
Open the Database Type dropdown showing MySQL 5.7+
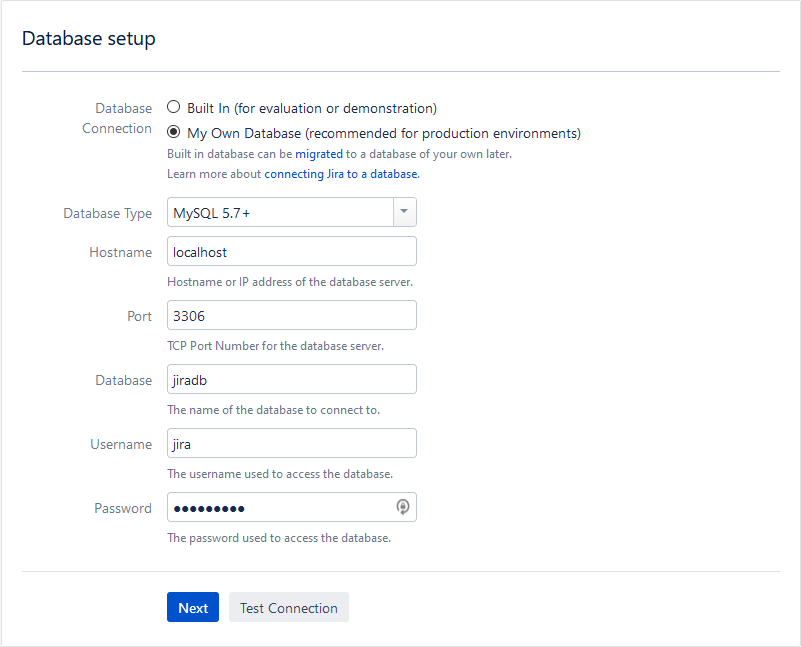tap(280, 213)
